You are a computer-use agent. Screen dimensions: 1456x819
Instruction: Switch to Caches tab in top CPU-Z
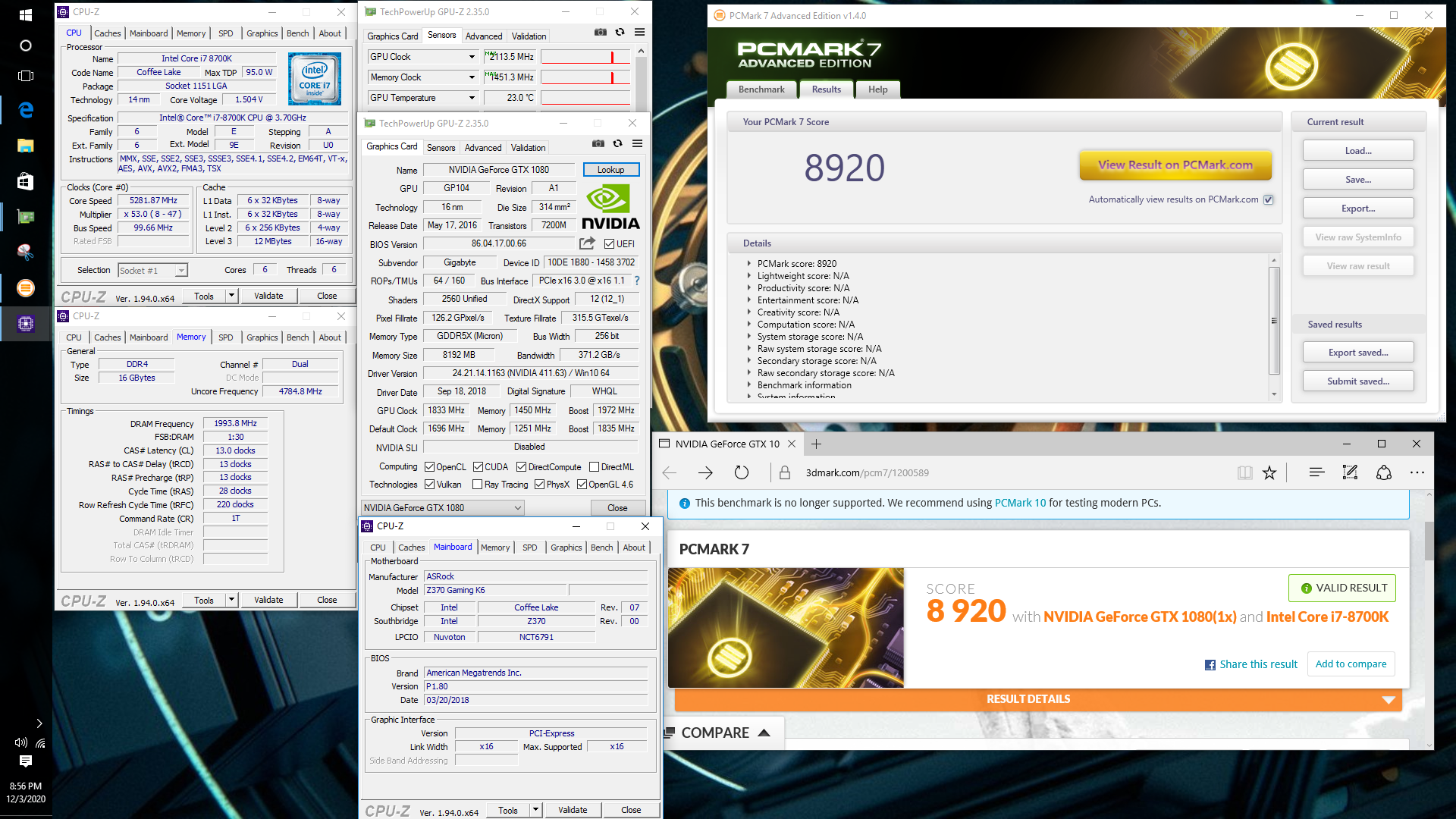coord(108,33)
